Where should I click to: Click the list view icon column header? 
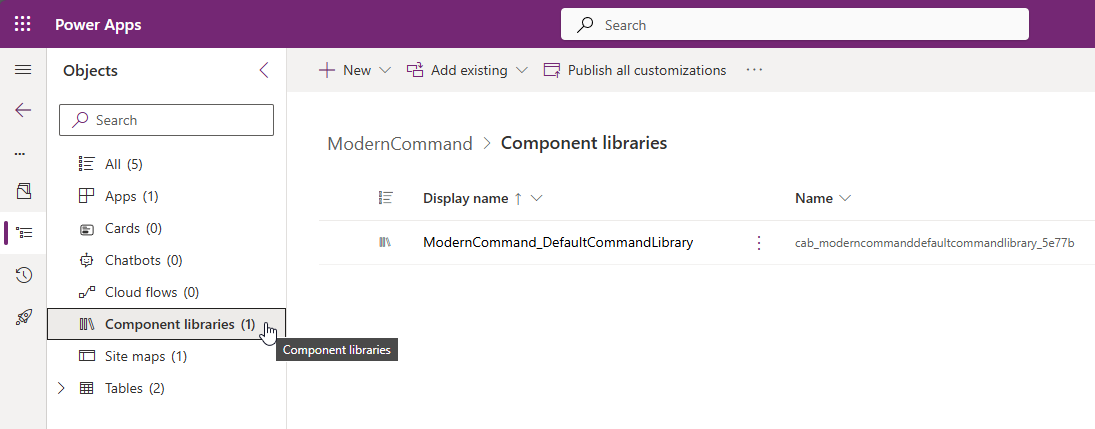click(385, 198)
